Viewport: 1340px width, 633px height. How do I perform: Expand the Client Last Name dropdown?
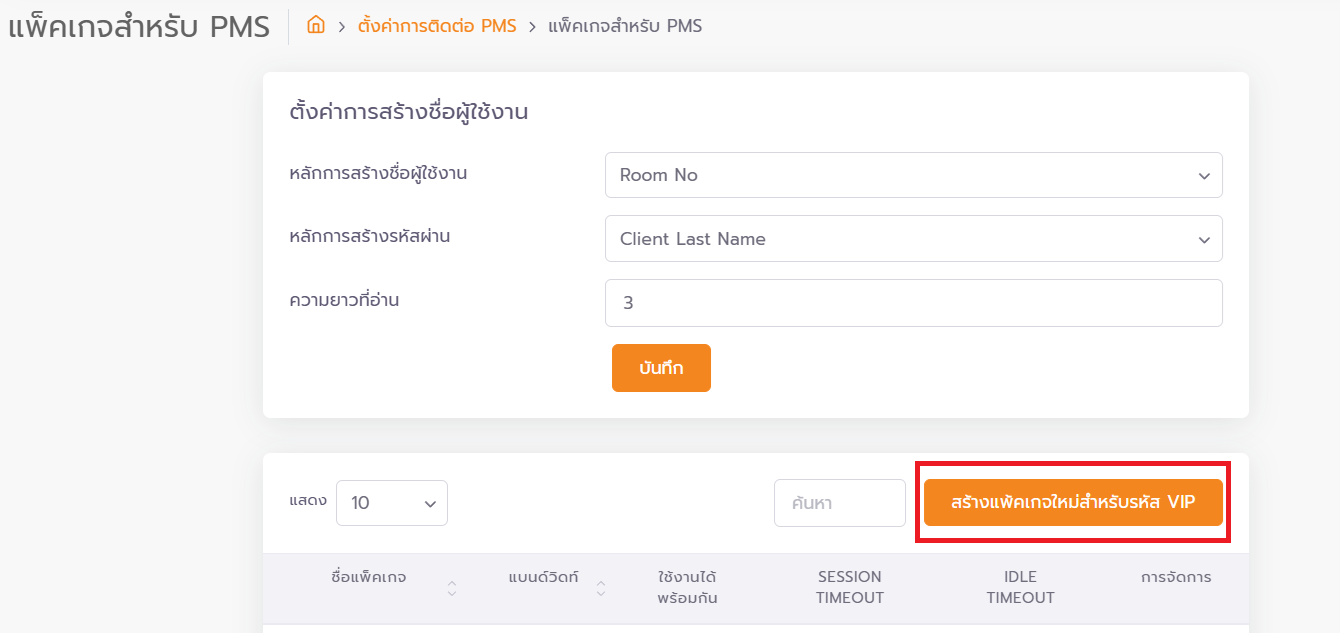pos(913,239)
